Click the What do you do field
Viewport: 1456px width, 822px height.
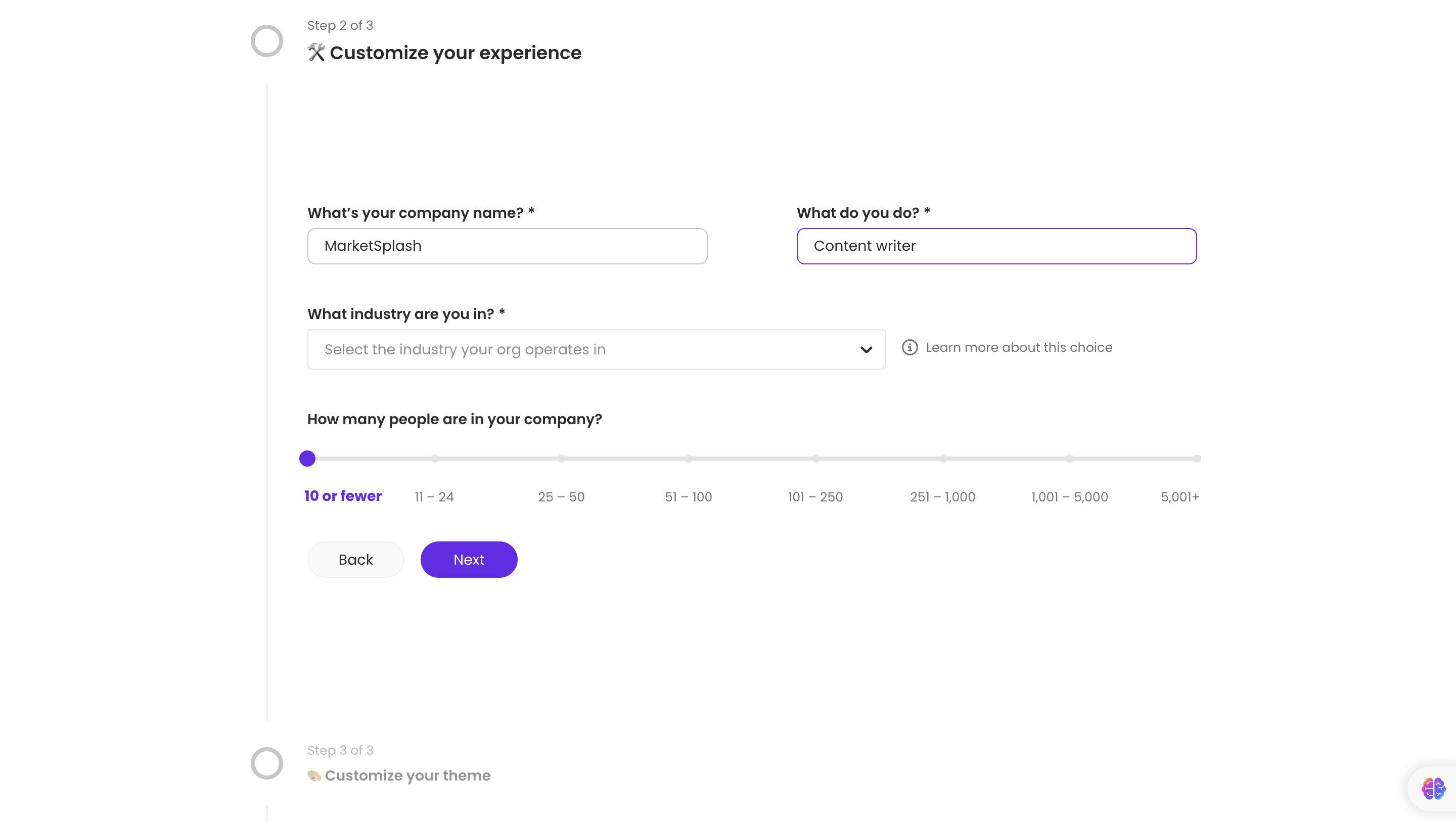point(996,246)
